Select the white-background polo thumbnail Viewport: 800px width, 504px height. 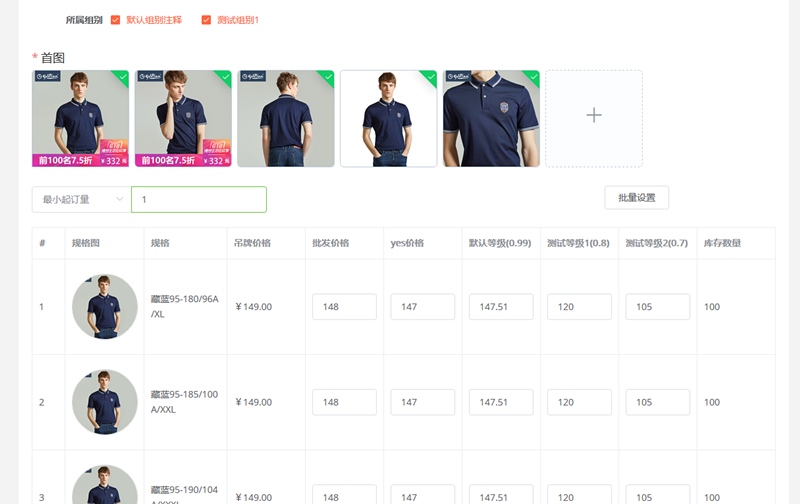pyautogui.click(x=388, y=118)
